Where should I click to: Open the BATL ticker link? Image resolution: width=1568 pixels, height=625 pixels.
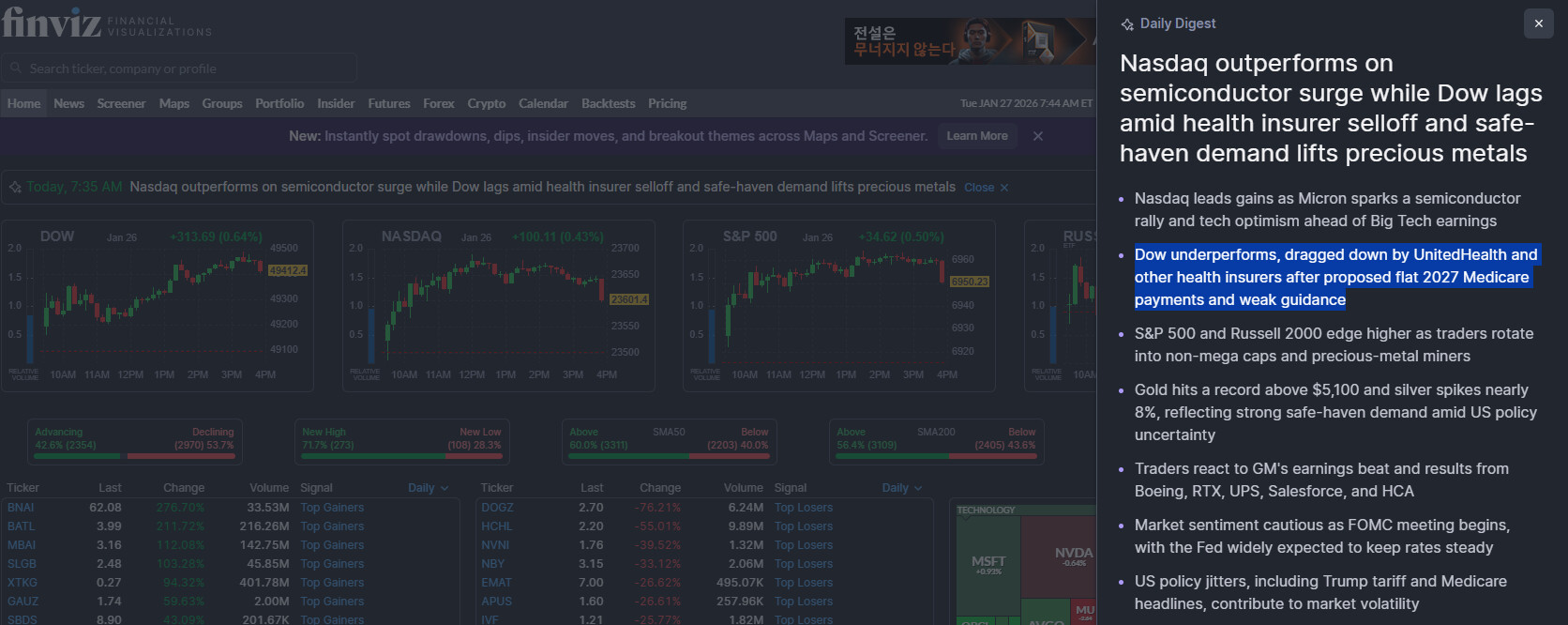point(21,526)
